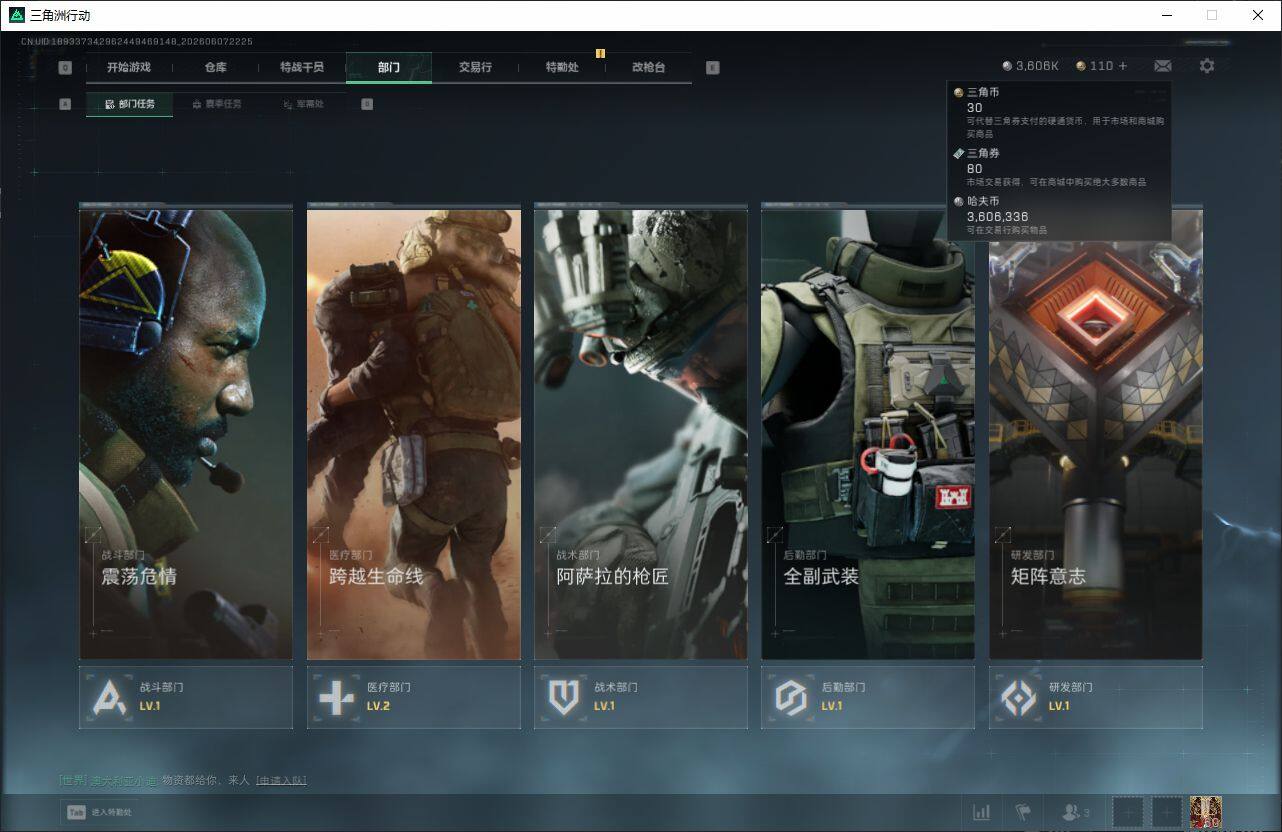The height and width of the screenshot is (832, 1282).
Task: Click the 研发部门 LV.1 button
Action: pos(1096,697)
